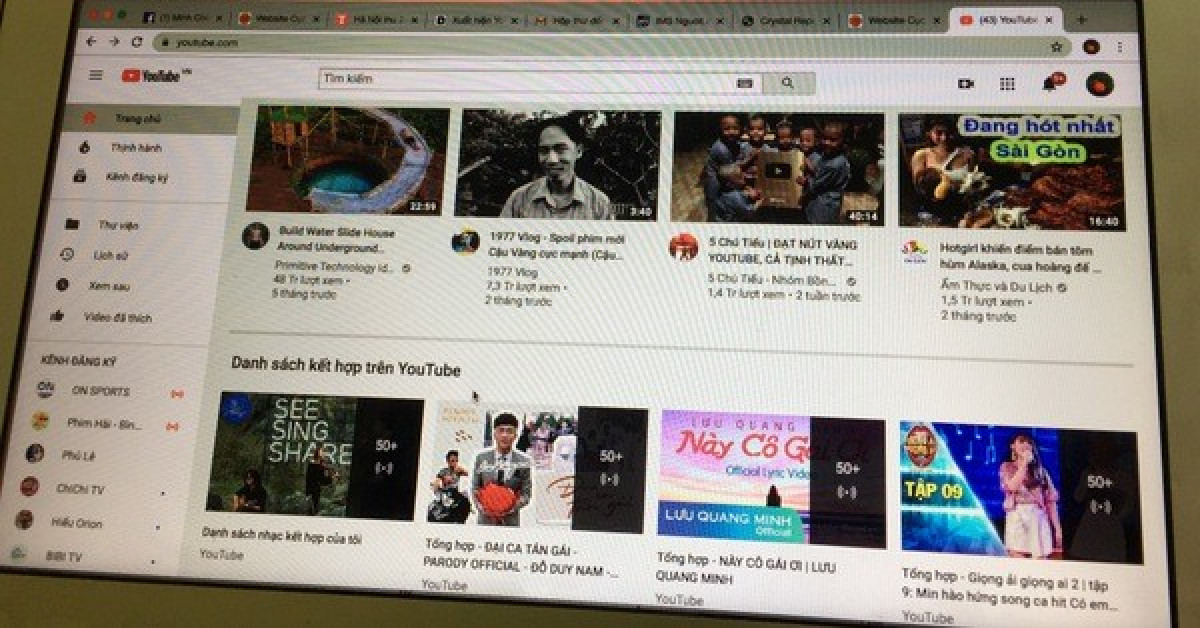Click the ON SPORTS channel avatar
The width and height of the screenshot is (1200, 628).
click(x=45, y=390)
